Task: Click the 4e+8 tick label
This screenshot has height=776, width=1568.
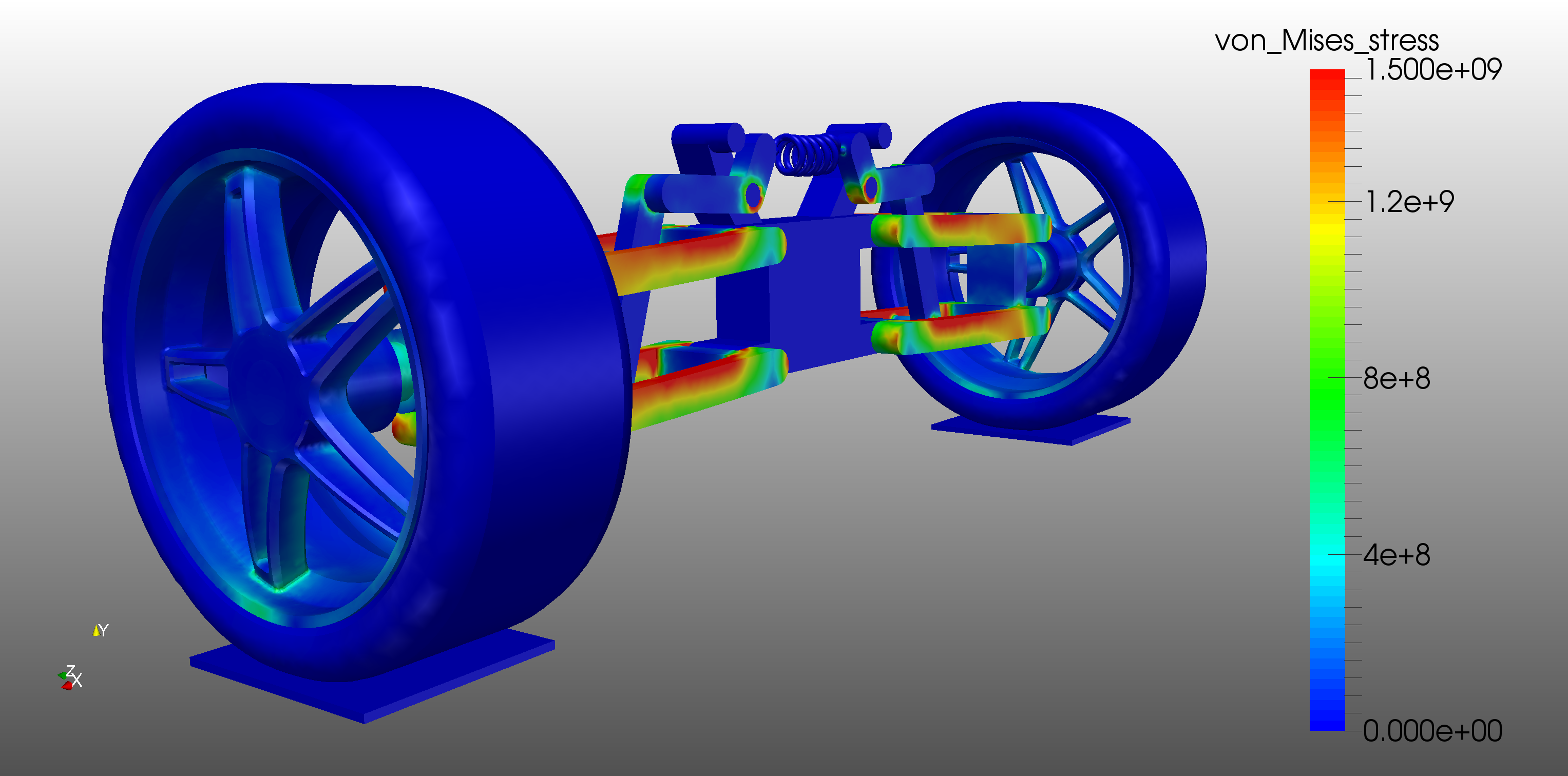Action: coord(1397,554)
